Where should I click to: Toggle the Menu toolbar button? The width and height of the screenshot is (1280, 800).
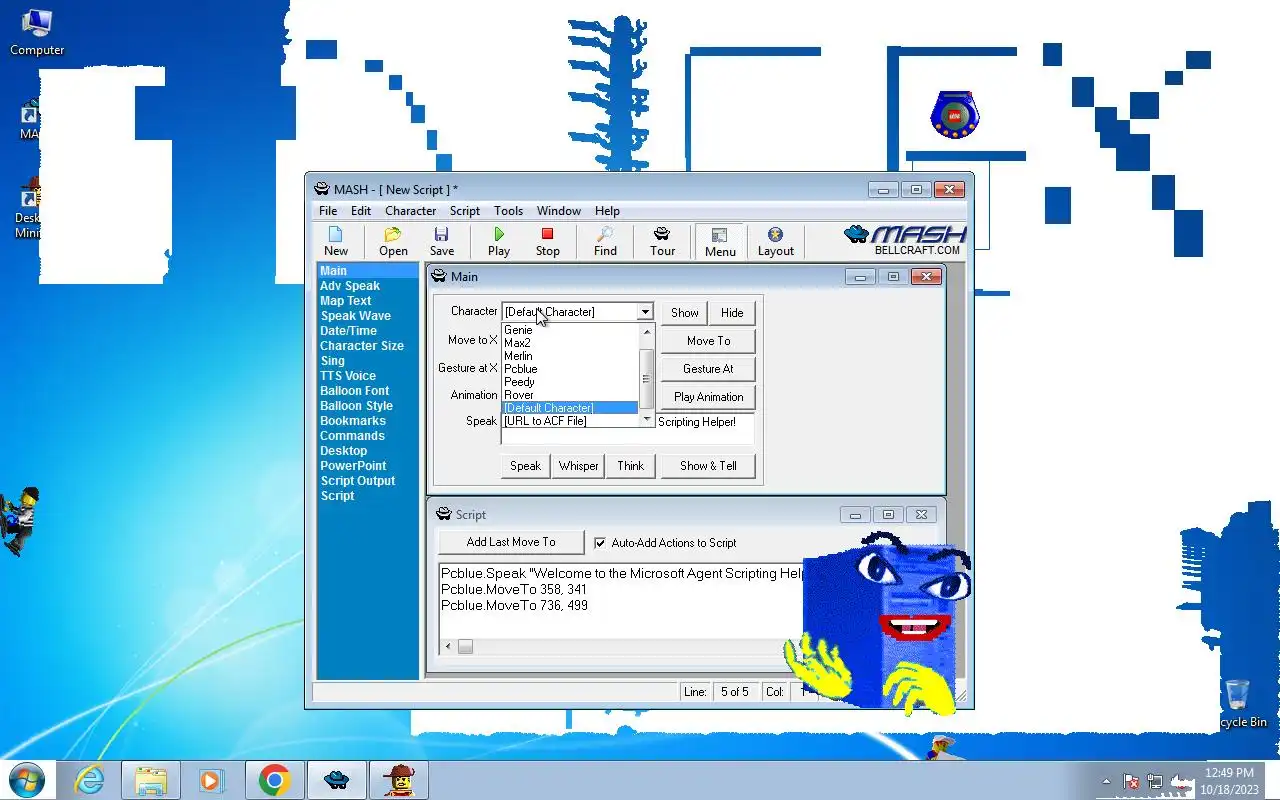720,241
